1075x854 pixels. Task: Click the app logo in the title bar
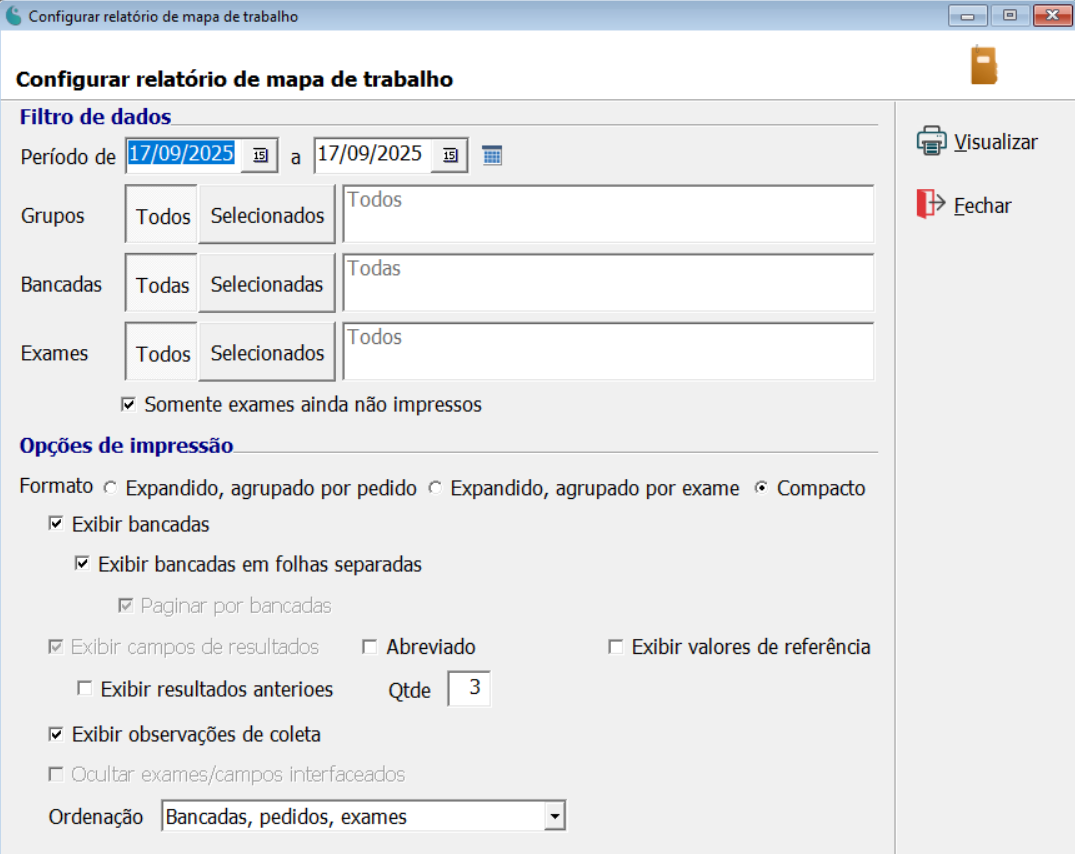[x=13, y=16]
